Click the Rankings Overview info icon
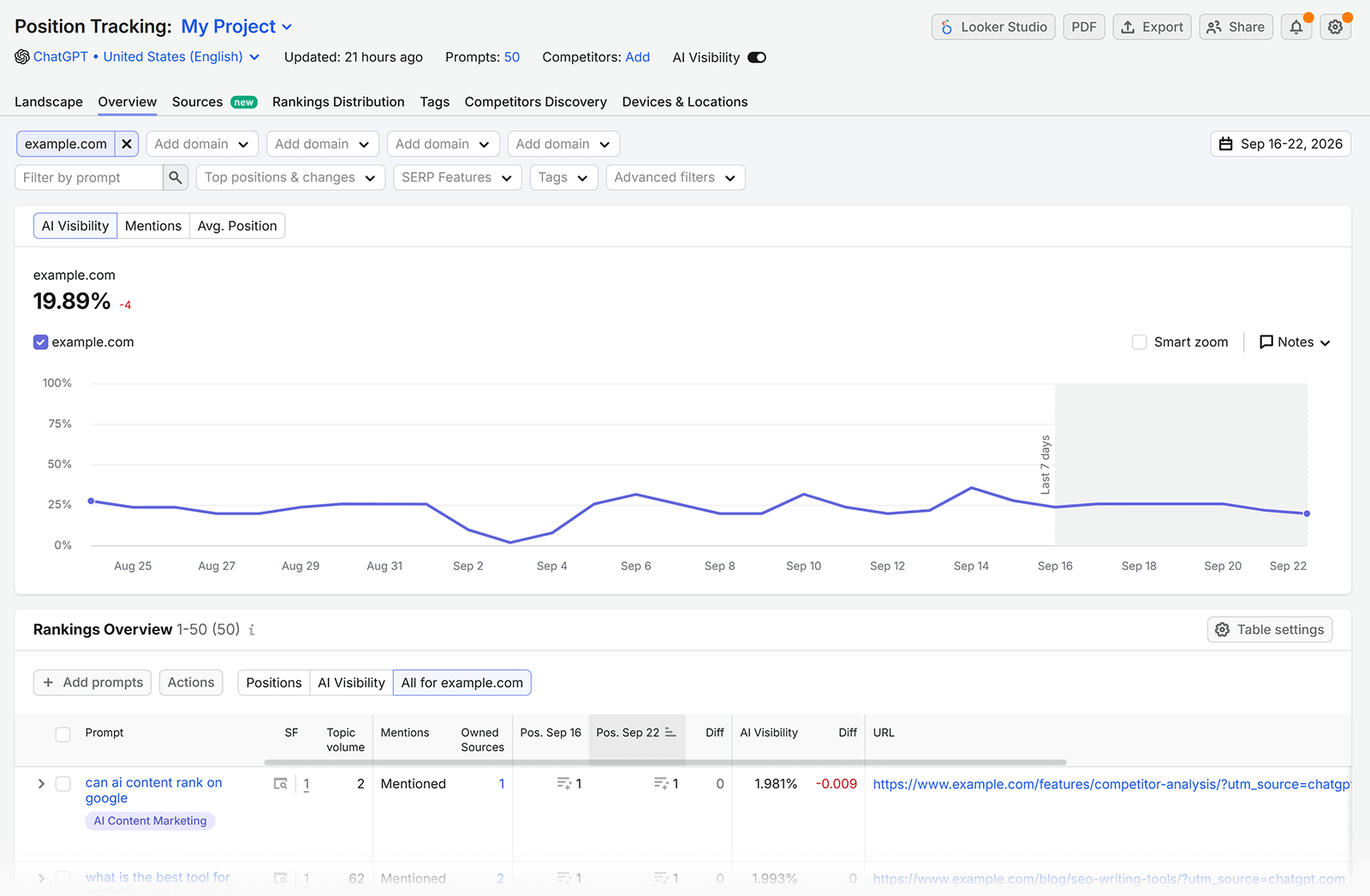1370x896 pixels. point(252,630)
